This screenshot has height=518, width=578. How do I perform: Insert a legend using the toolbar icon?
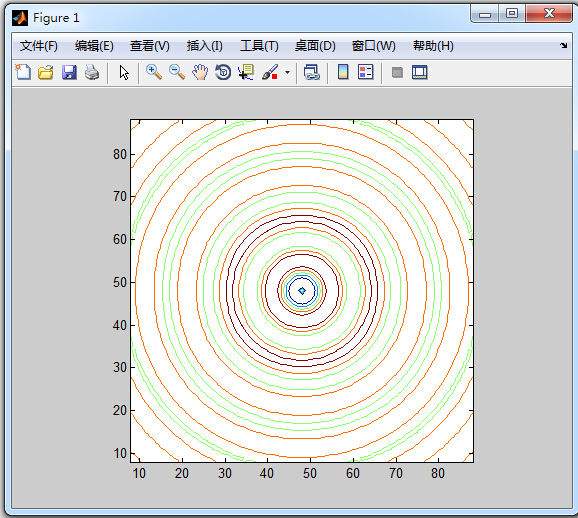(366, 72)
